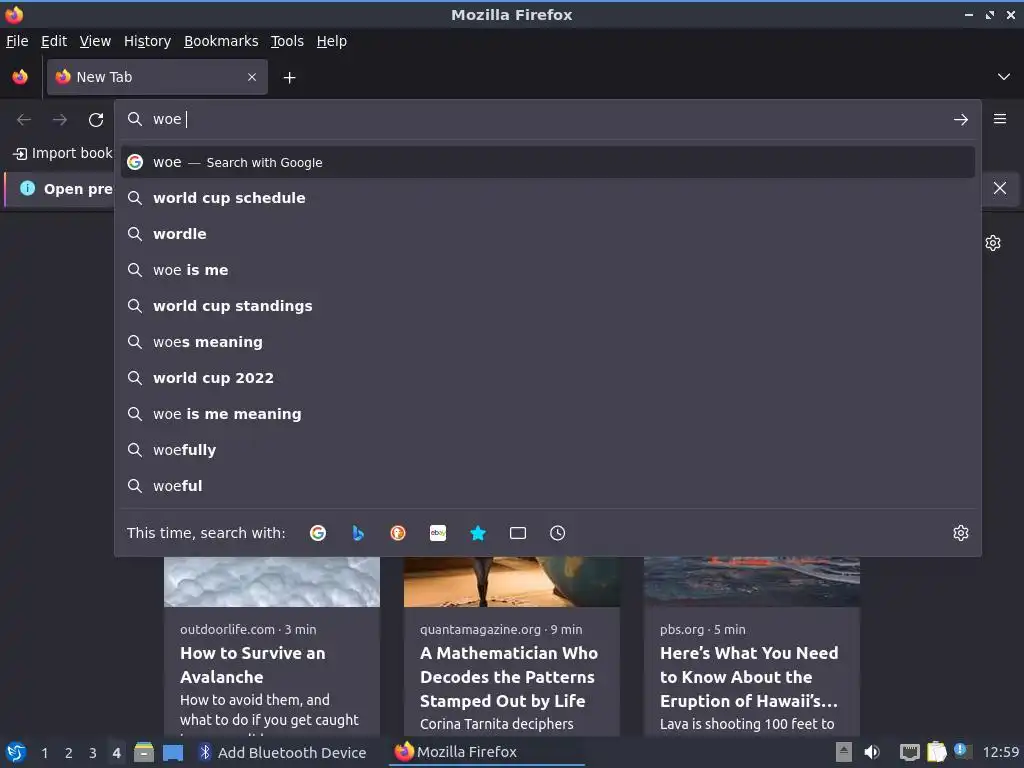Search this time with Bing icon
The height and width of the screenshot is (768, 1024).
coord(358,533)
